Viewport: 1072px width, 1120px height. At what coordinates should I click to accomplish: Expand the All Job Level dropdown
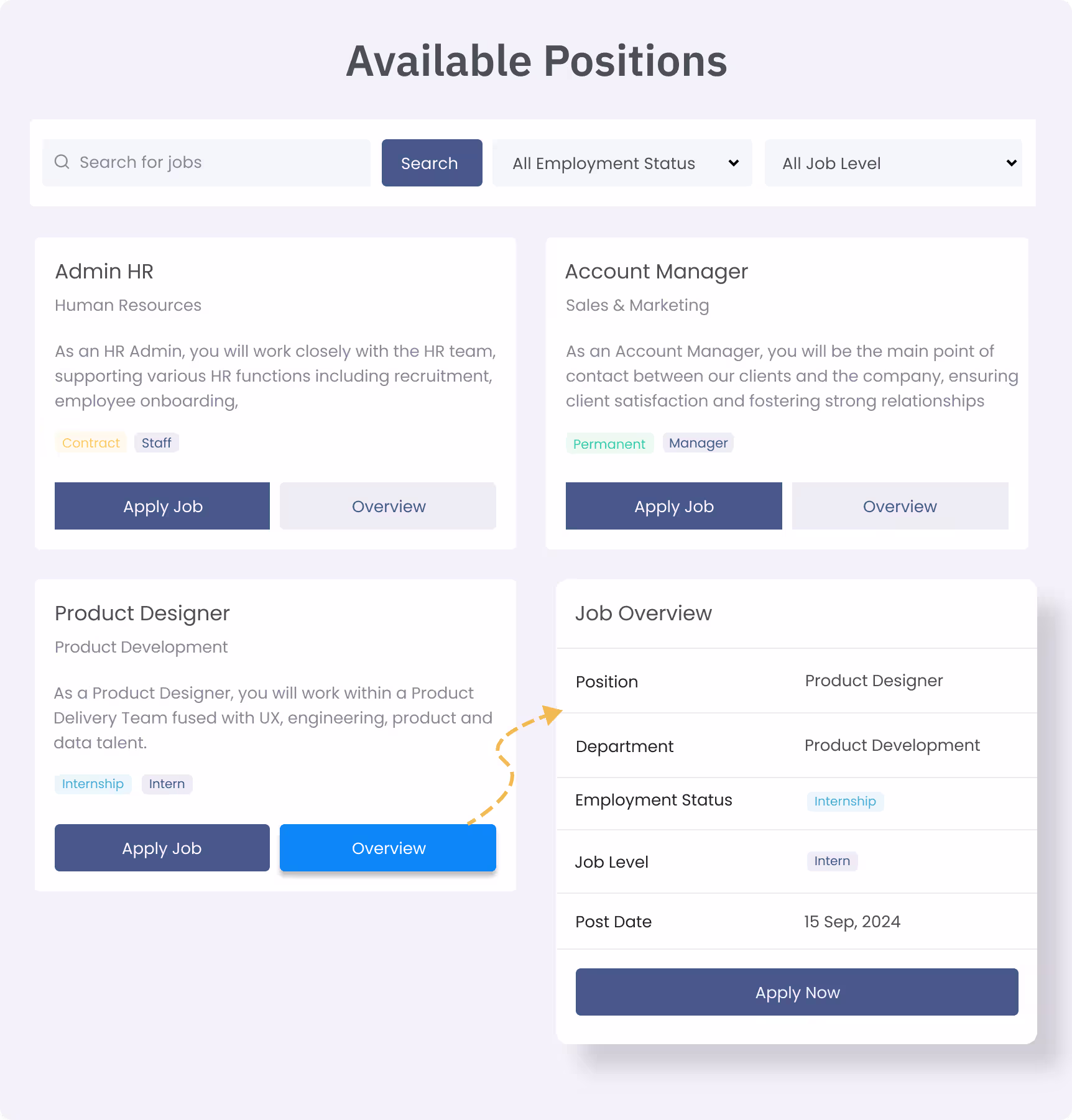click(894, 163)
